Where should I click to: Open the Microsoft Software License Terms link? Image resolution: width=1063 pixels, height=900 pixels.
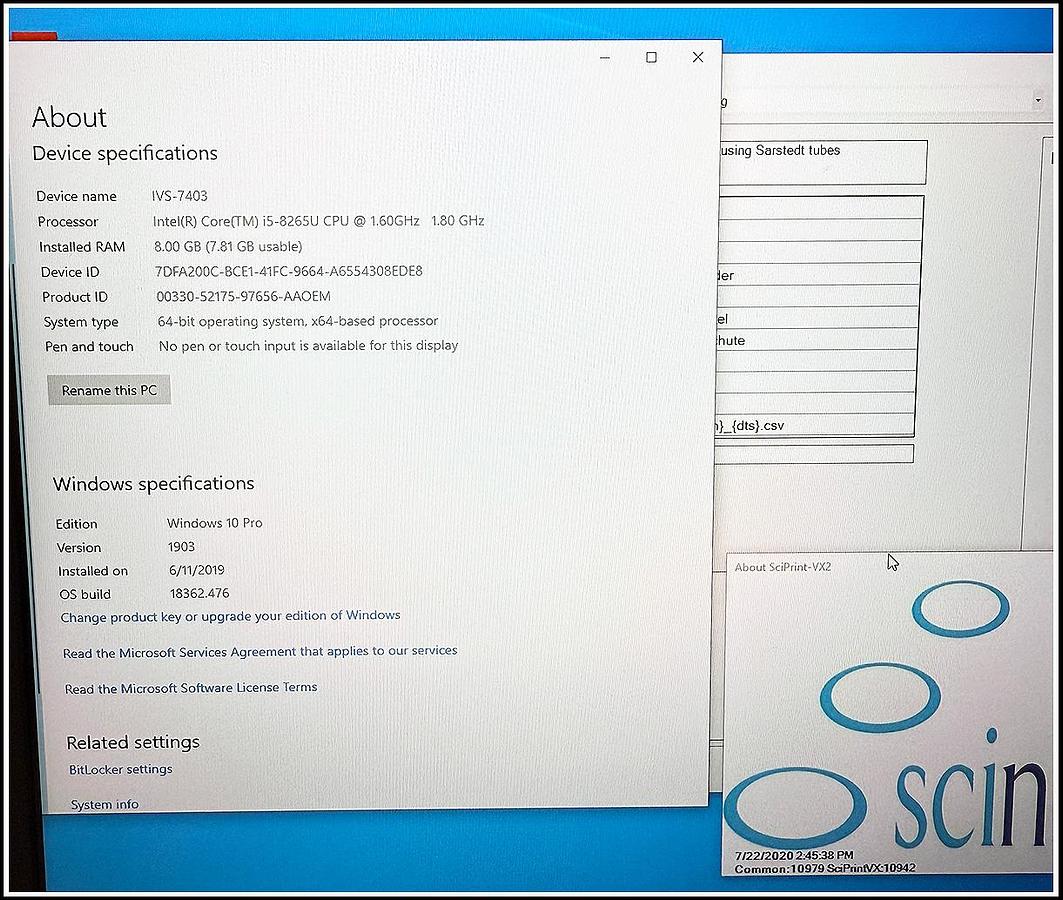pyautogui.click(x=191, y=688)
